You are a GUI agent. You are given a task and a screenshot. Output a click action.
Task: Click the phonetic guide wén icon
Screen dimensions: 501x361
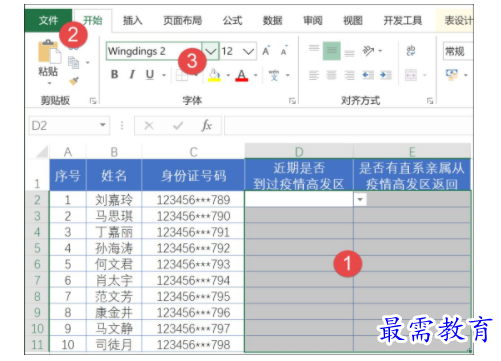click(x=274, y=75)
